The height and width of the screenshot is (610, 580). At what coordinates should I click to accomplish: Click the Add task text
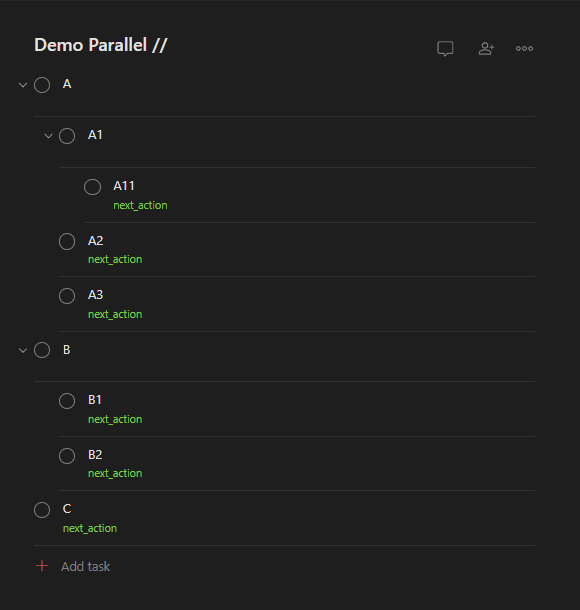pyautogui.click(x=86, y=566)
